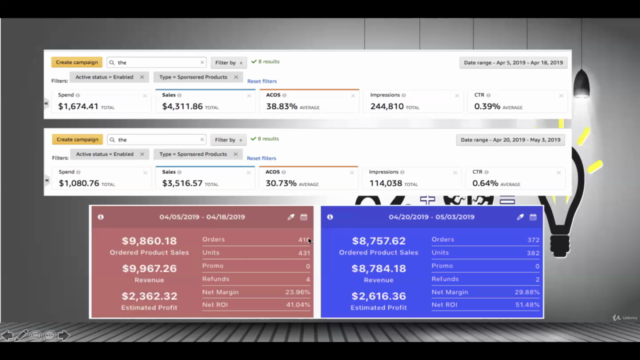Focus the search field in Apr 5 panel

(x=156, y=62)
